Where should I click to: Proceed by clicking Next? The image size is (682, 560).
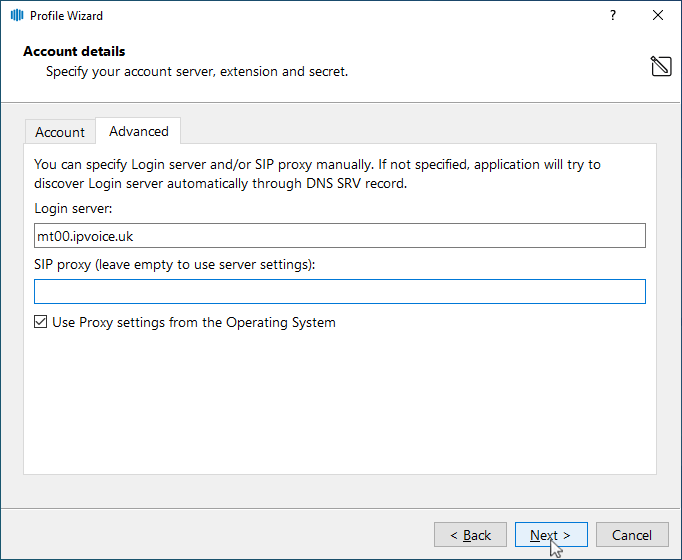click(551, 535)
